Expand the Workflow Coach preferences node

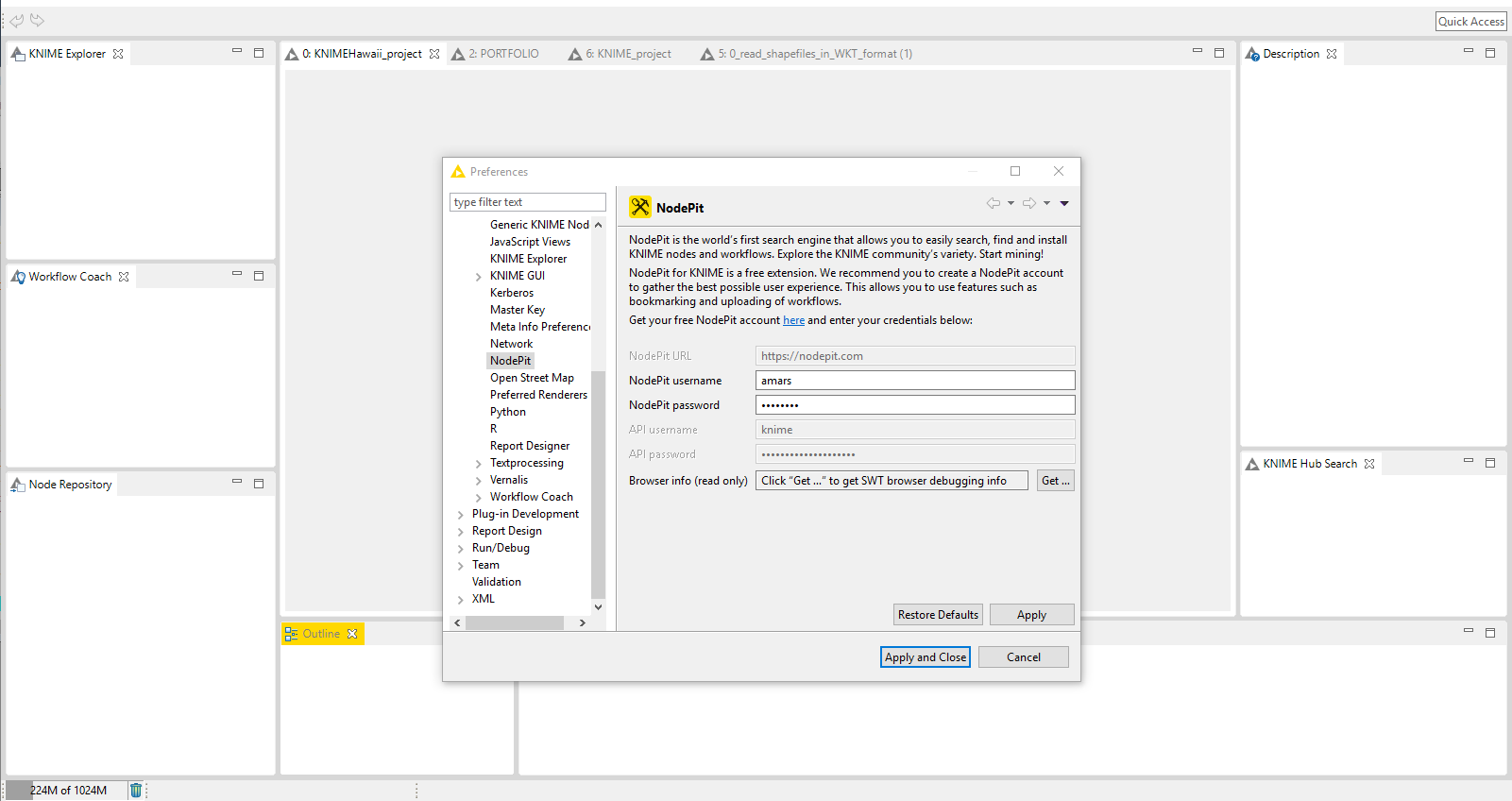[479, 498]
